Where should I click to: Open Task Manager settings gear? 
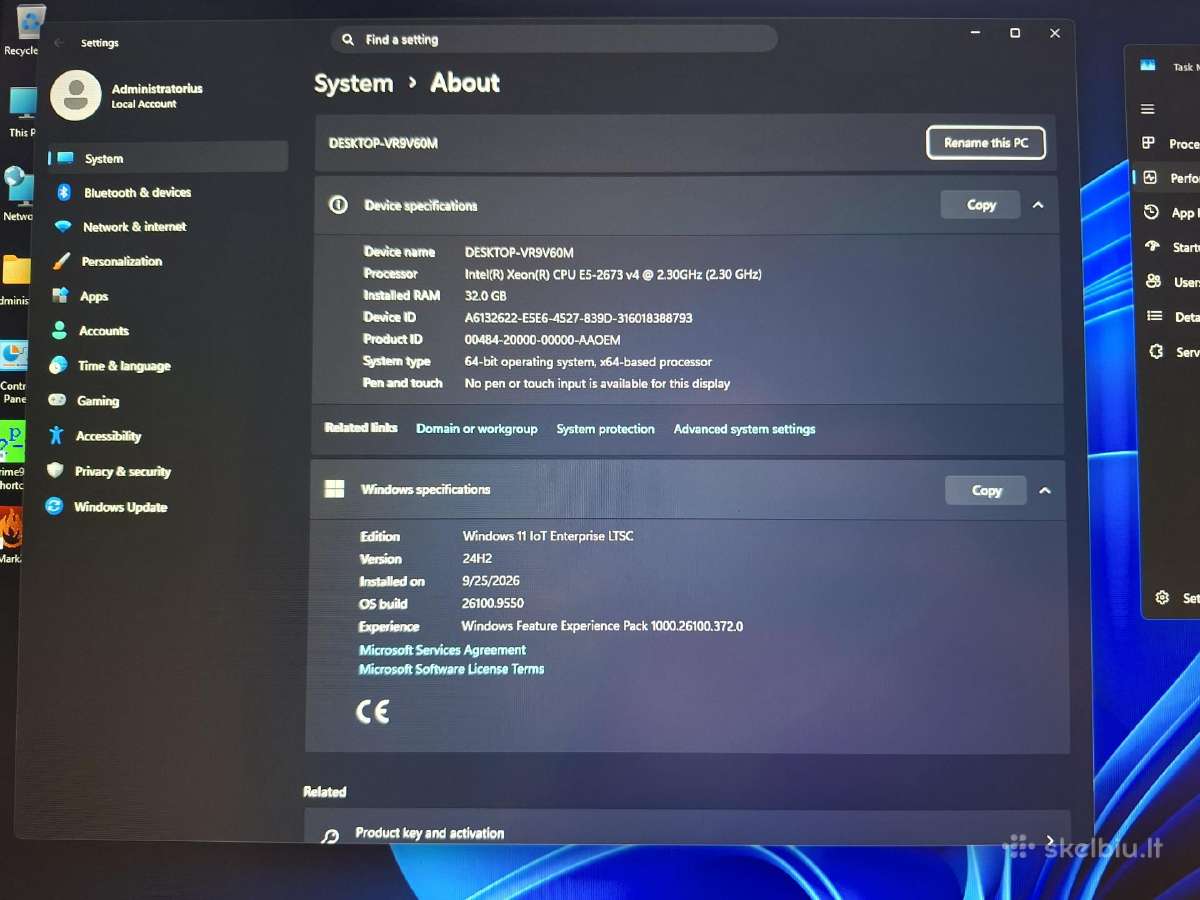point(1162,597)
